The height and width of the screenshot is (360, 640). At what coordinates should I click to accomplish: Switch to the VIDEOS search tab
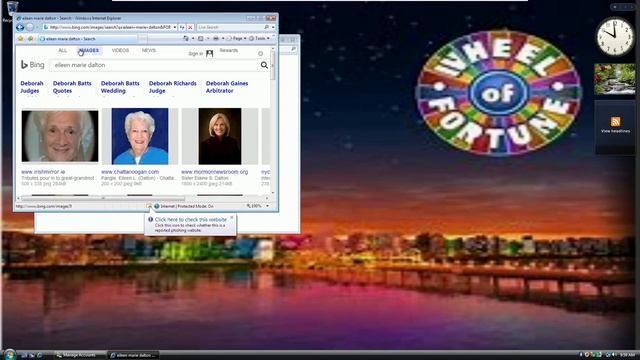click(x=120, y=51)
